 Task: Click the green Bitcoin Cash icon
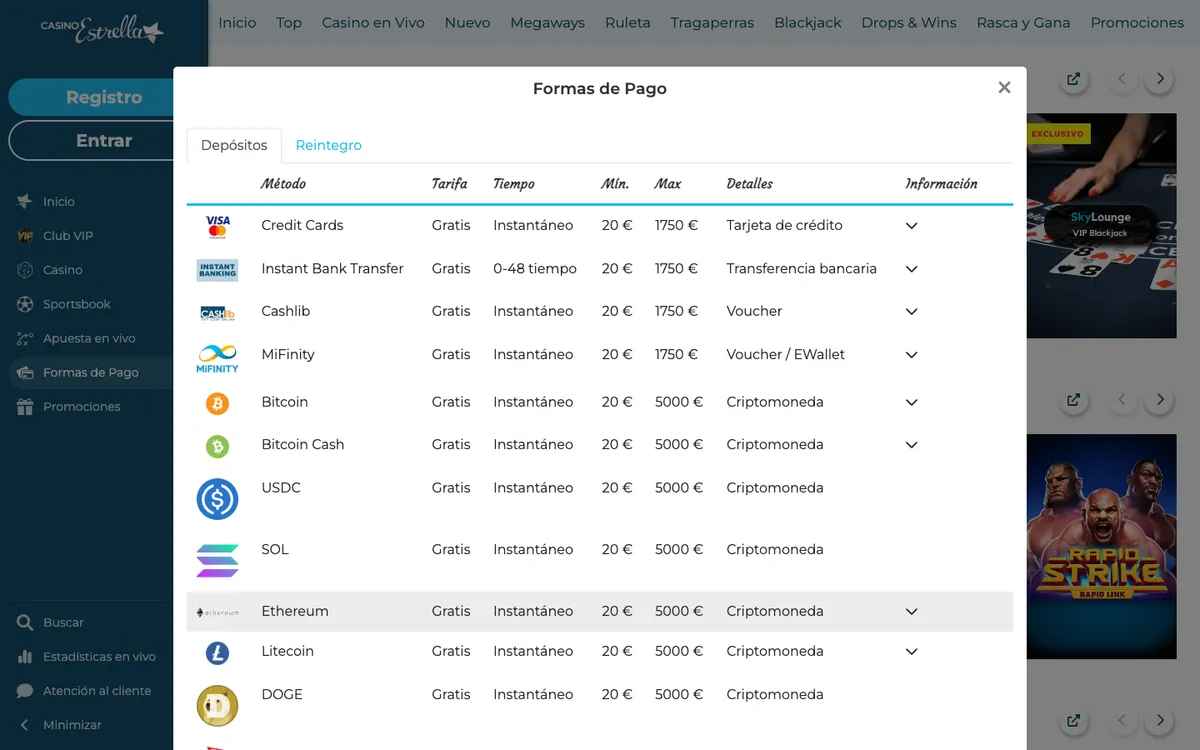pos(217,446)
